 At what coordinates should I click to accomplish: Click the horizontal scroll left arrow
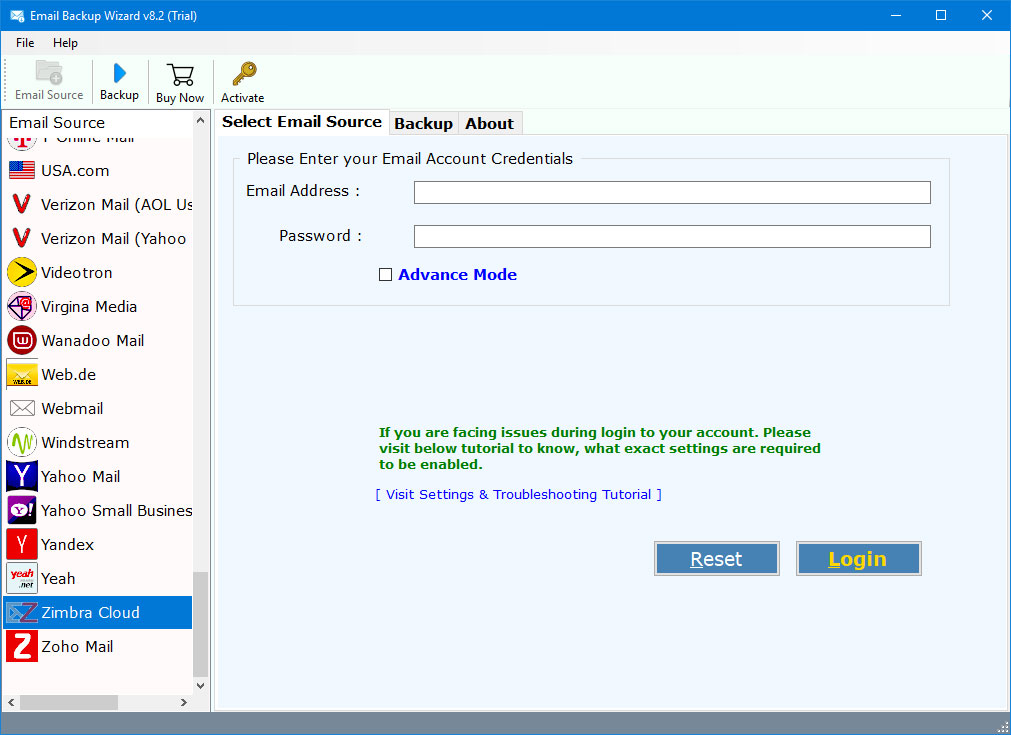(11, 702)
